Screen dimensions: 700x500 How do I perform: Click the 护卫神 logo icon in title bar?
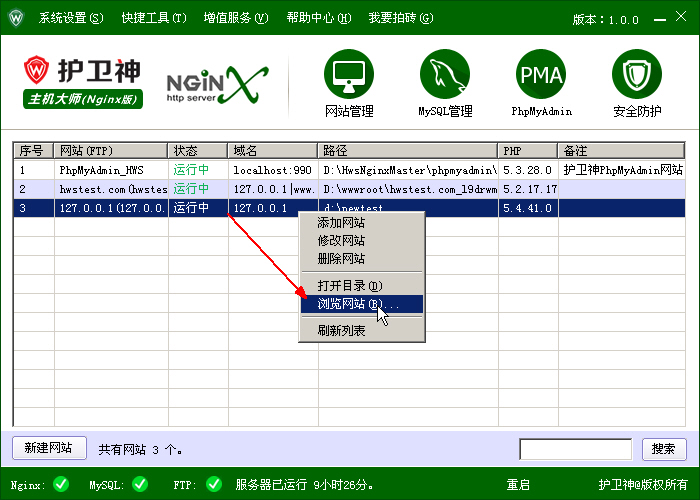16,18
